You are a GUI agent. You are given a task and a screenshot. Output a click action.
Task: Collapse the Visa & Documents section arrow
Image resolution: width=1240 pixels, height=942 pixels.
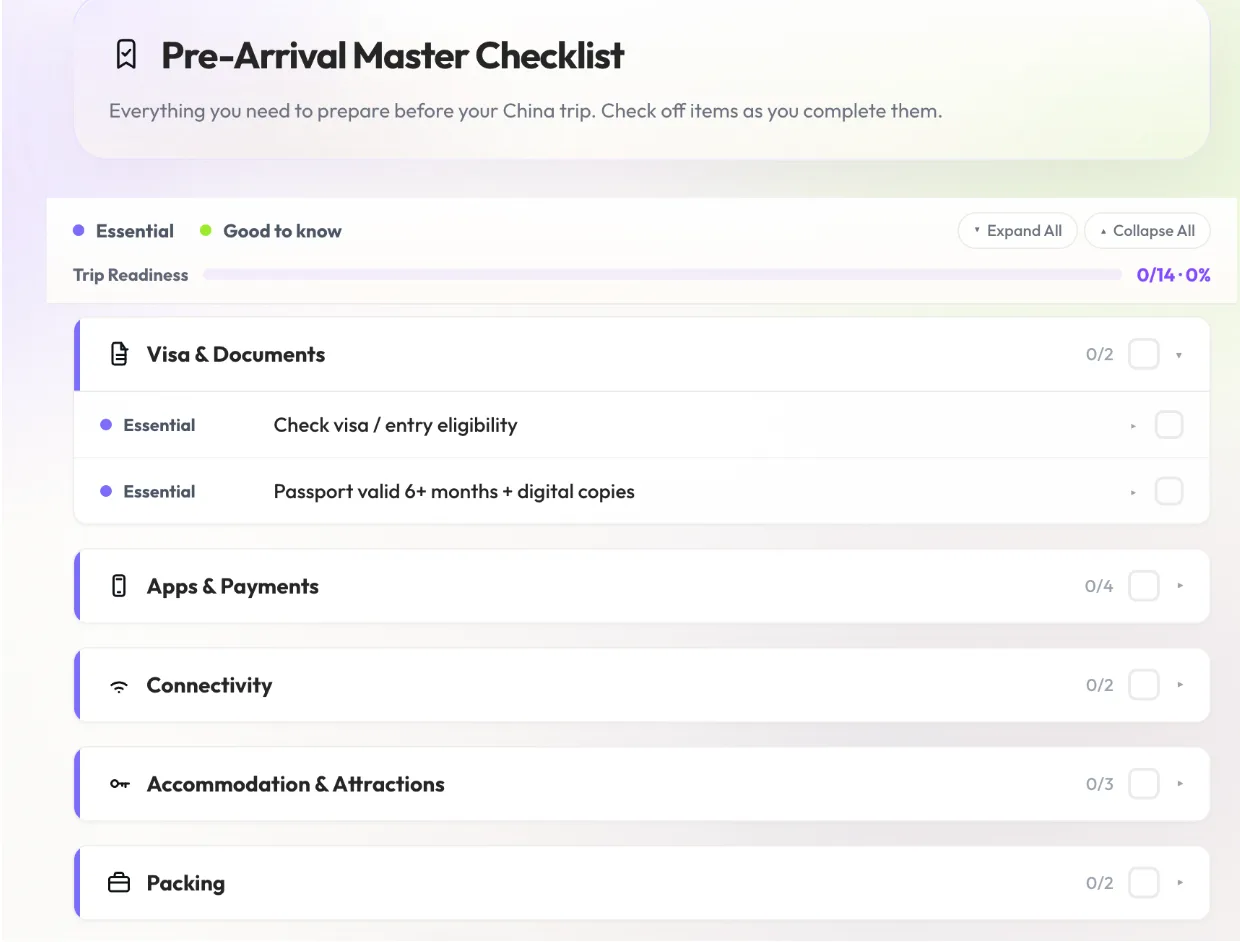[x=1180, y=355]
